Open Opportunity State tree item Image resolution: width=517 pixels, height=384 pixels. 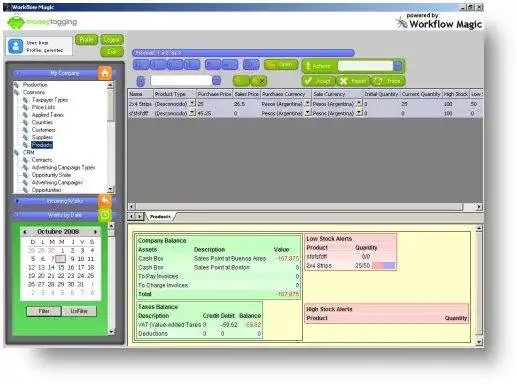pos(51,175)
